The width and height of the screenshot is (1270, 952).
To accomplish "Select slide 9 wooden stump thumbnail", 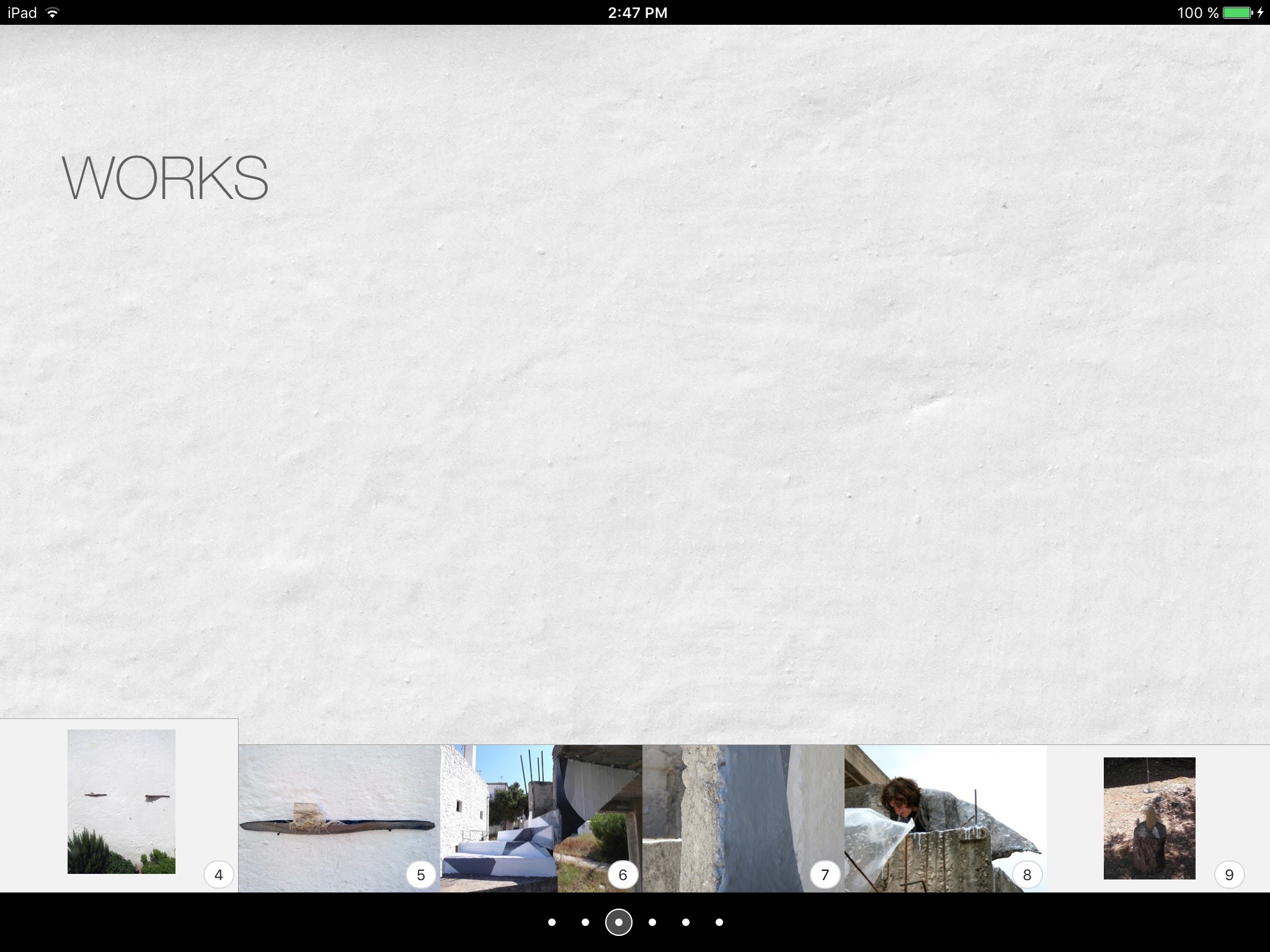I will [x=1149, y=818].
